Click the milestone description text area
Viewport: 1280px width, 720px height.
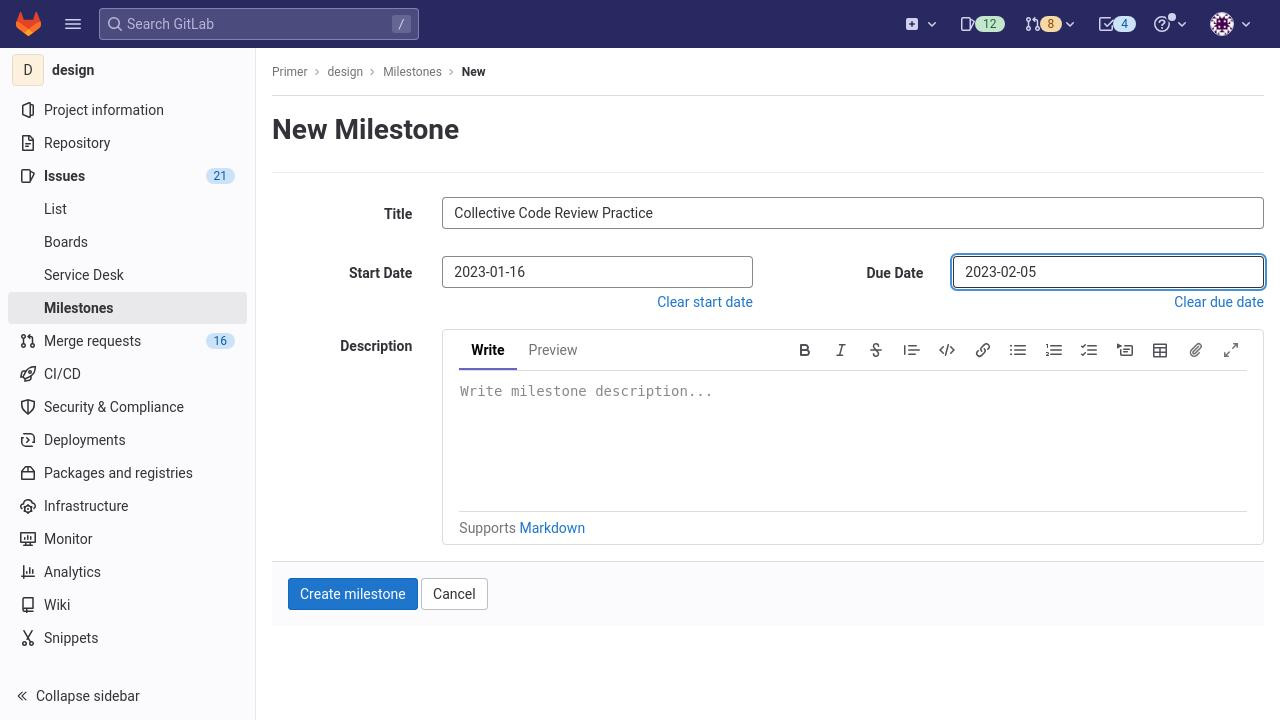click(x=853, y=441)
